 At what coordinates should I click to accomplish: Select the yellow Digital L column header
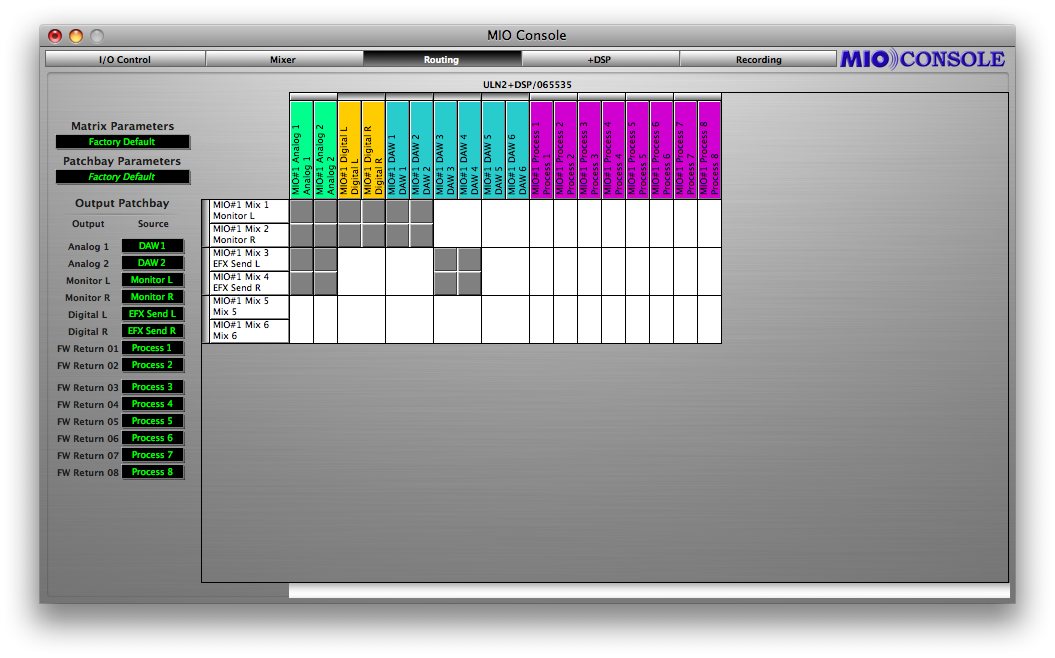(x=349, y=149)
